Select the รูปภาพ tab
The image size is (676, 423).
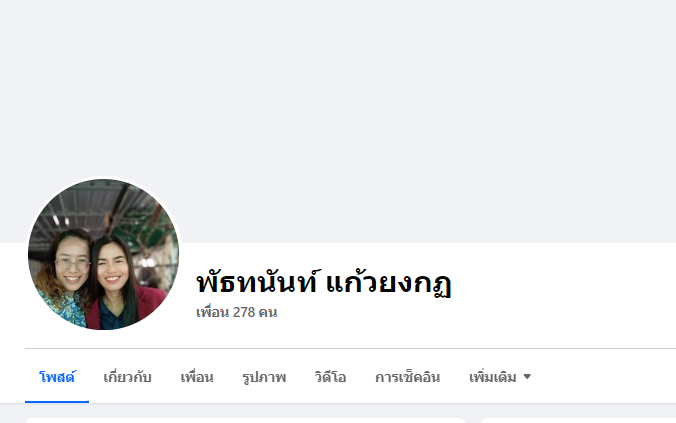(x=263, y=377)
